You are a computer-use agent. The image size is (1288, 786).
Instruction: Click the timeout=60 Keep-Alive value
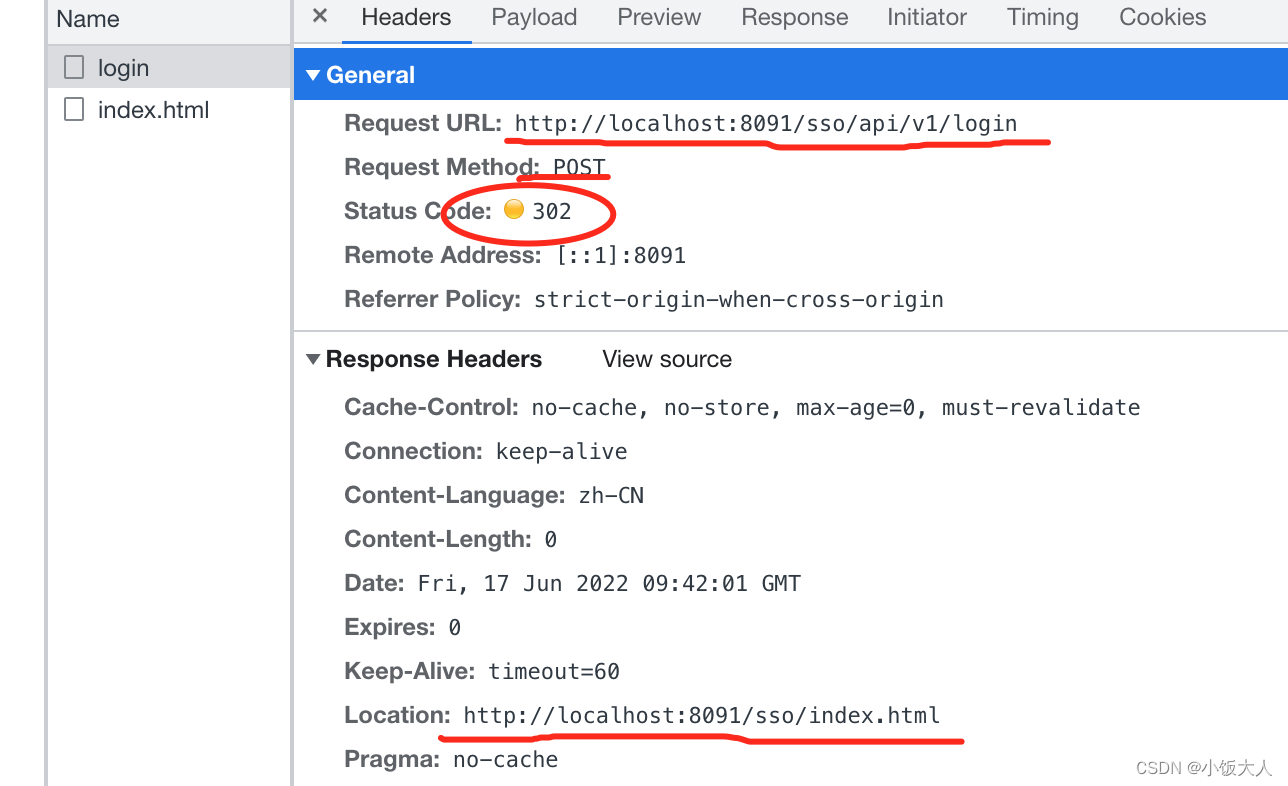[554, 672]
